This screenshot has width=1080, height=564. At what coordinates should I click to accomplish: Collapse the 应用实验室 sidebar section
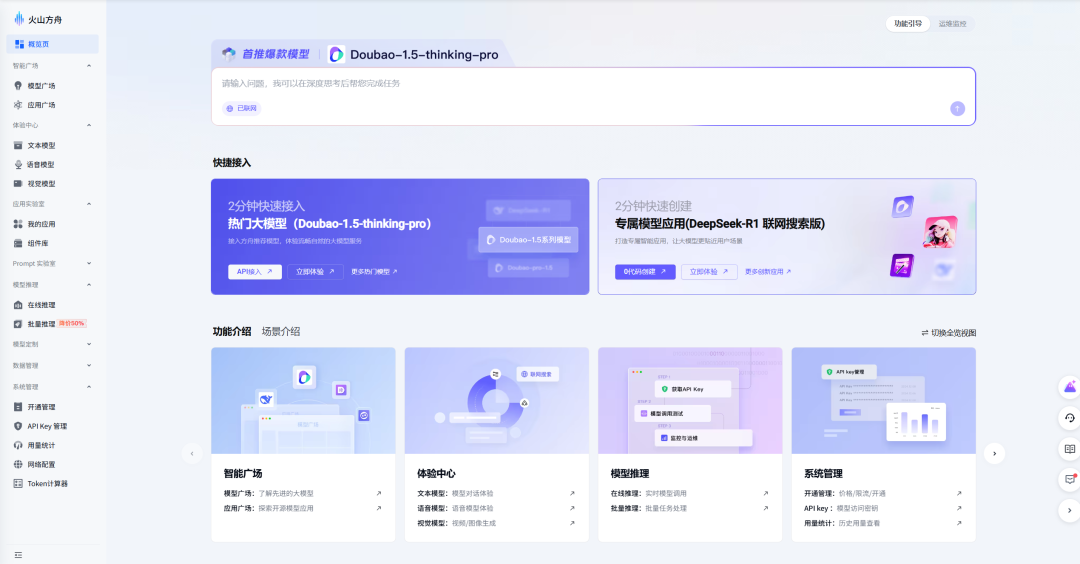89,204
